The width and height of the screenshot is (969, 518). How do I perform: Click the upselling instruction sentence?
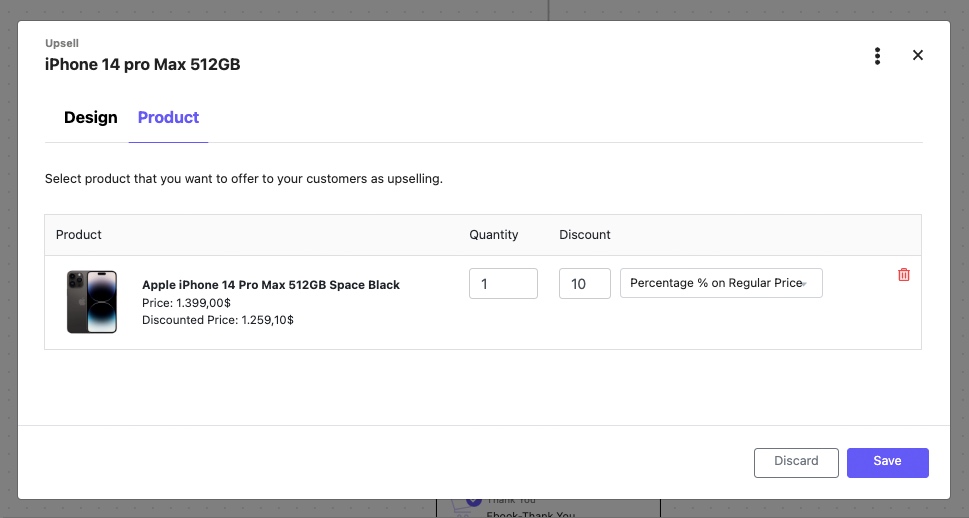(243, 179)
